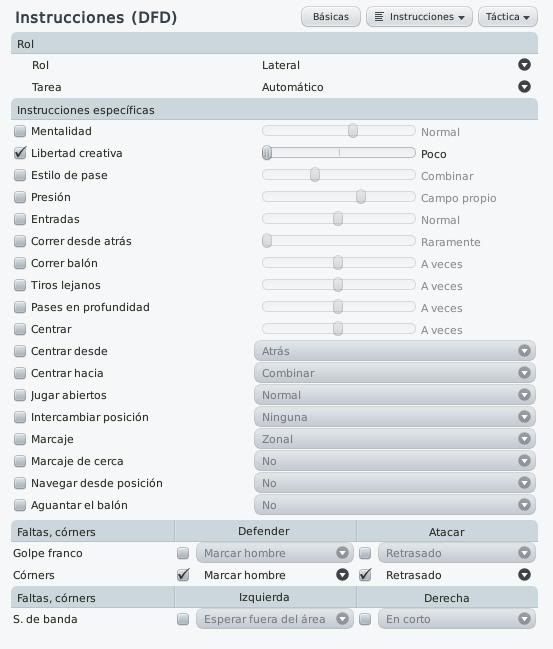Image resolution: width=553 pixels, height=649 pixels.
Task: Click arrow icon on Córners Retrasado
Action: click(524, 574)
